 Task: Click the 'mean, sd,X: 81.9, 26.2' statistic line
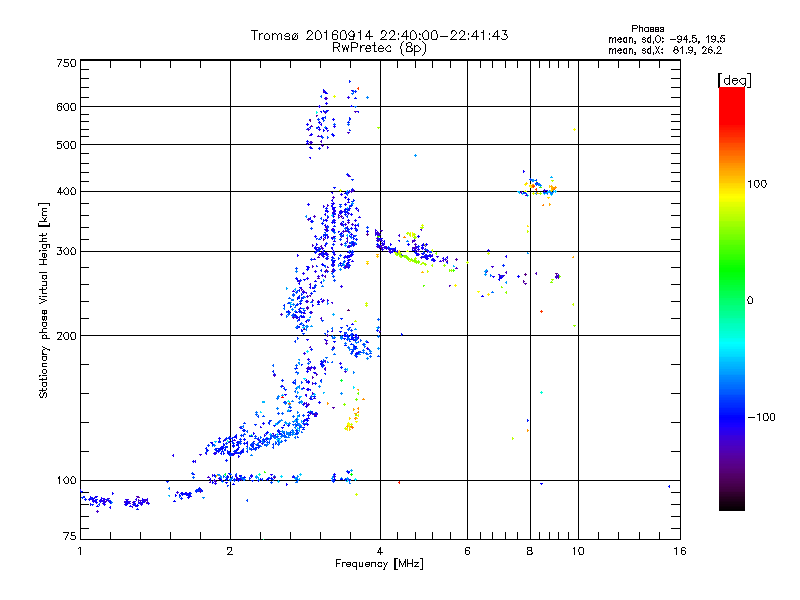pos(665,51)
